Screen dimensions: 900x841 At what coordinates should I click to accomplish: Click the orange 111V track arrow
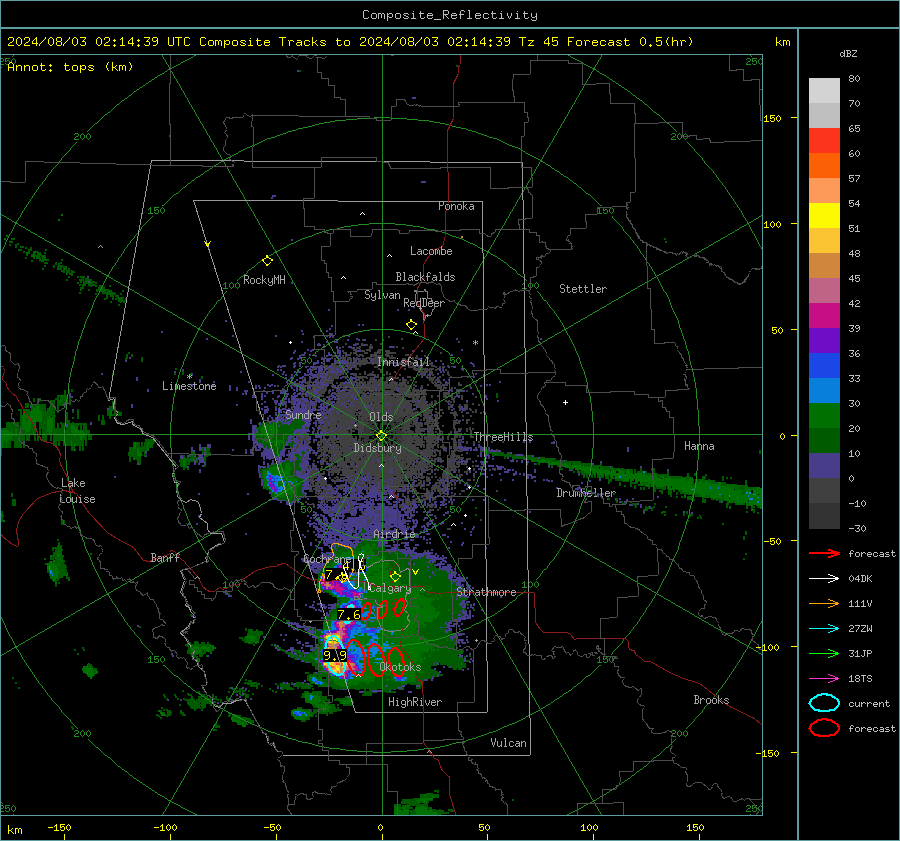(x=824, y=603)
